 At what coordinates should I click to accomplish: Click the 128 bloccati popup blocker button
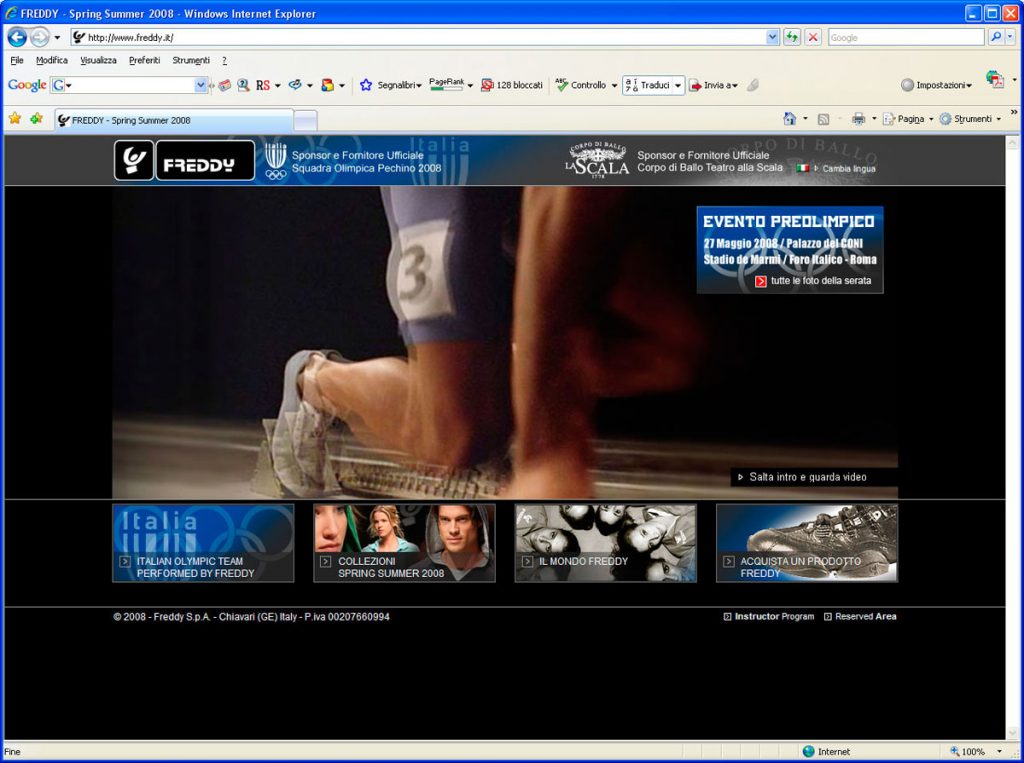512,85
